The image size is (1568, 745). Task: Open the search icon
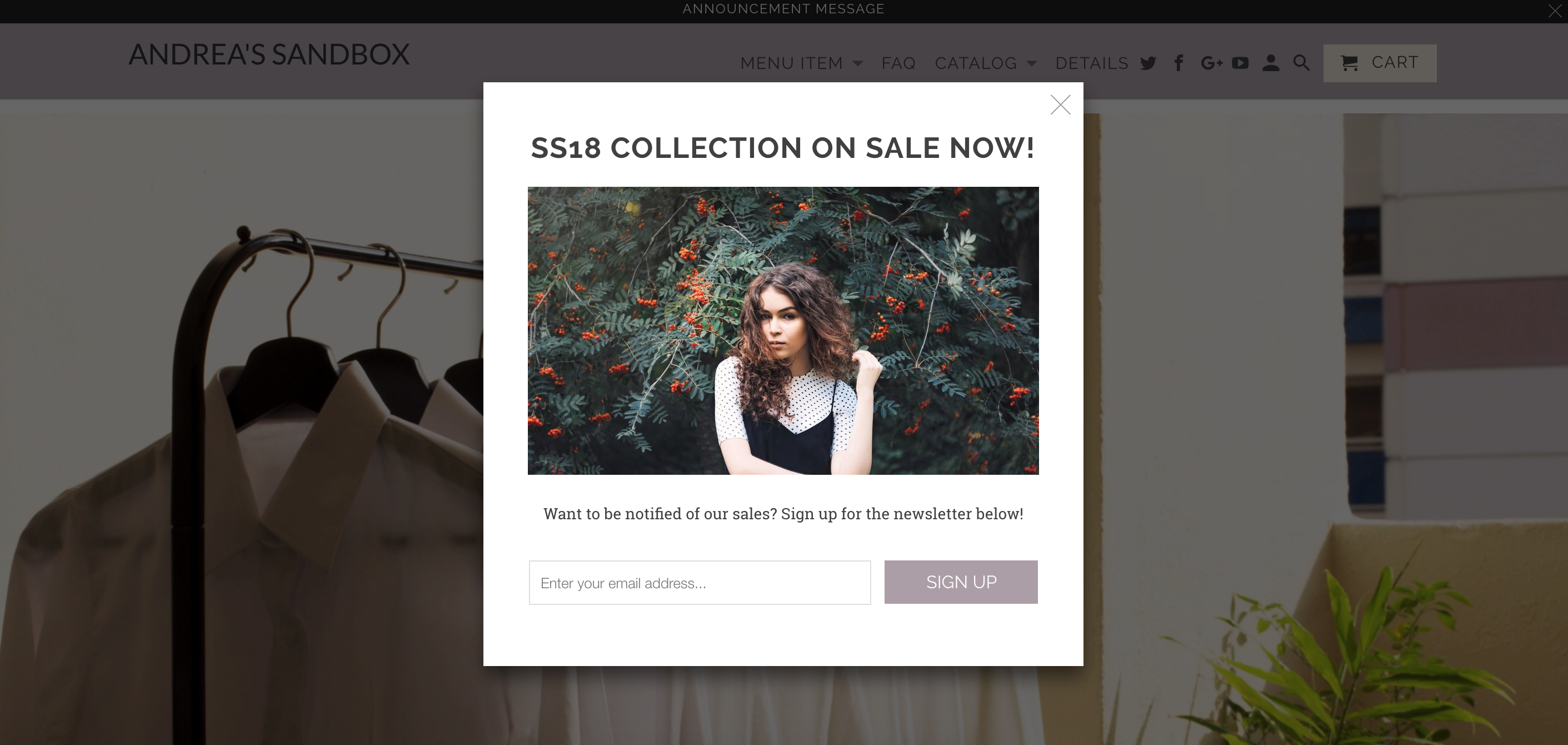click(1301, 63)
